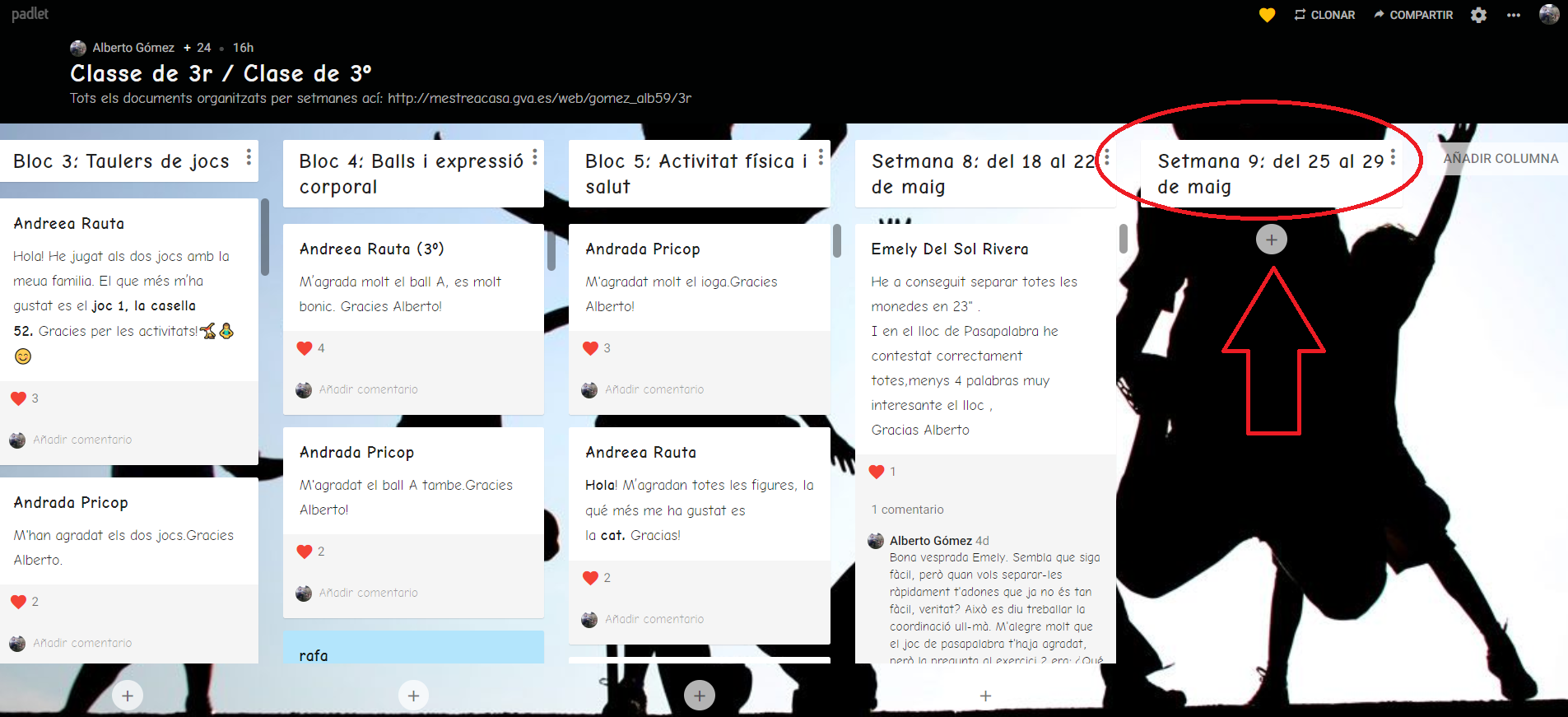Add post under Setmana 9 column
Viewport: 1568px width, 717px height.
point(1271,240)
